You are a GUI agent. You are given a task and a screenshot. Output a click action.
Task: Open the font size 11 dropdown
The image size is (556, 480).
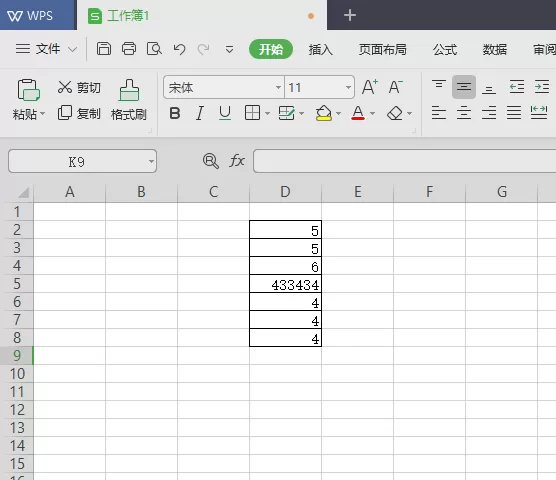[348, 87]
